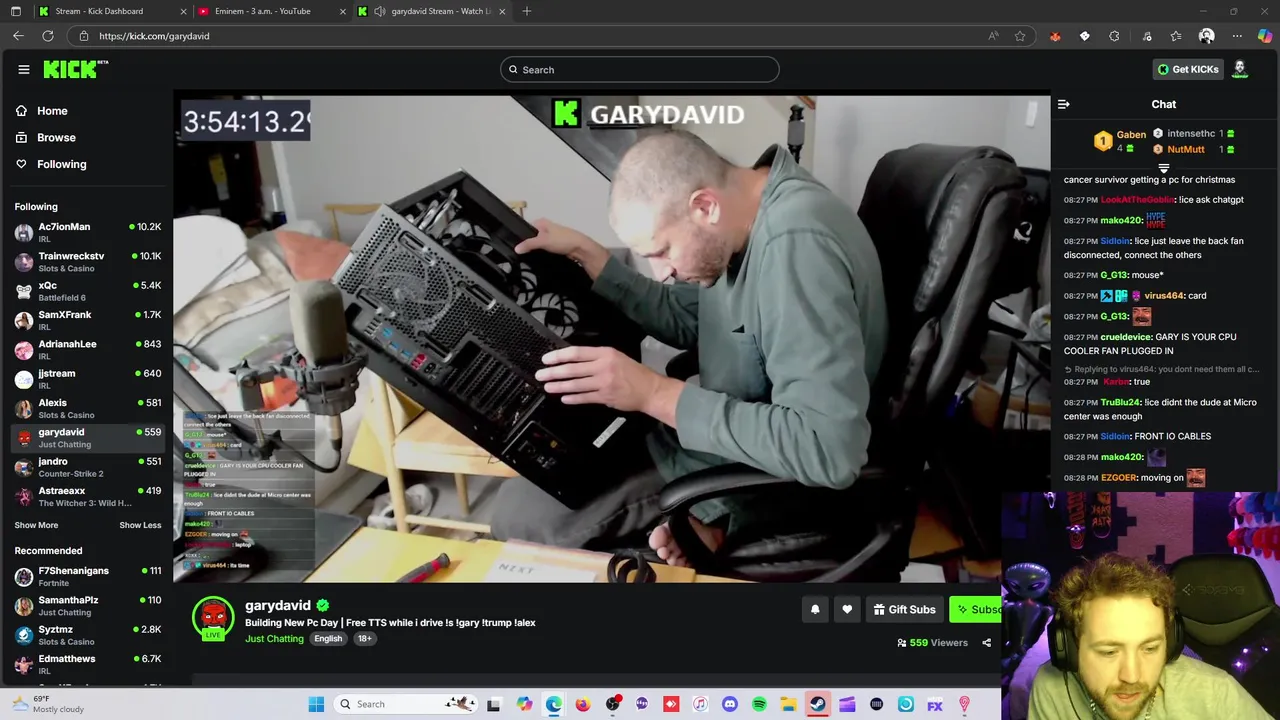Viewport: 1280px width, 720px height.
Task: Open the MetaMask fox extension
Action: 1055,36
